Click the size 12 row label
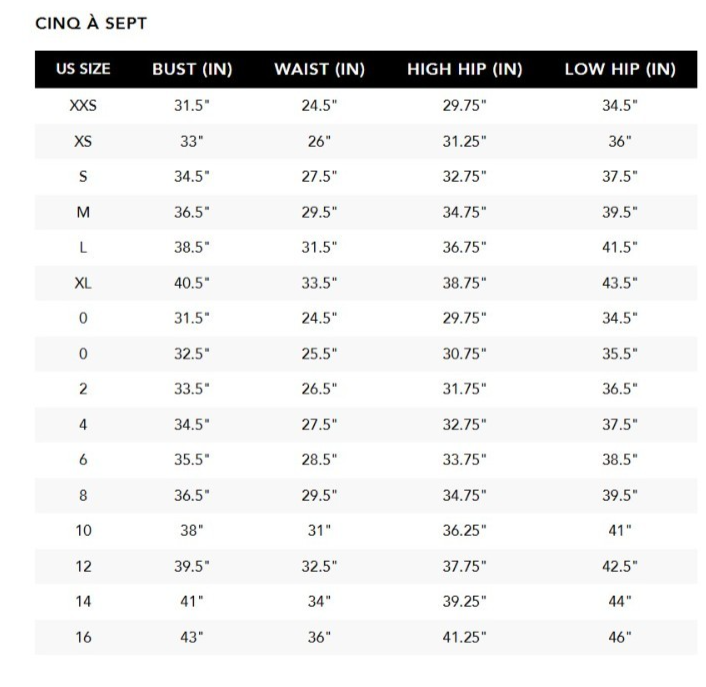Screen dimensions: 706x687 coord(83,567)
